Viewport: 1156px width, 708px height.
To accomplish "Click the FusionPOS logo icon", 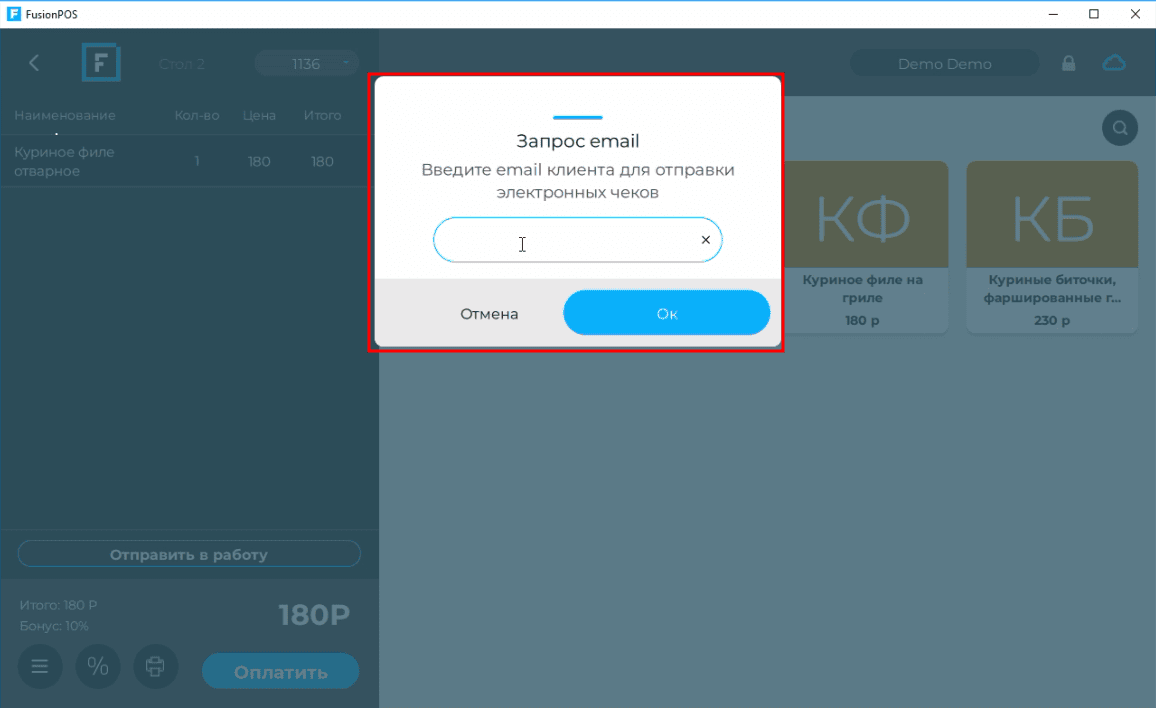I will (101, 63).
